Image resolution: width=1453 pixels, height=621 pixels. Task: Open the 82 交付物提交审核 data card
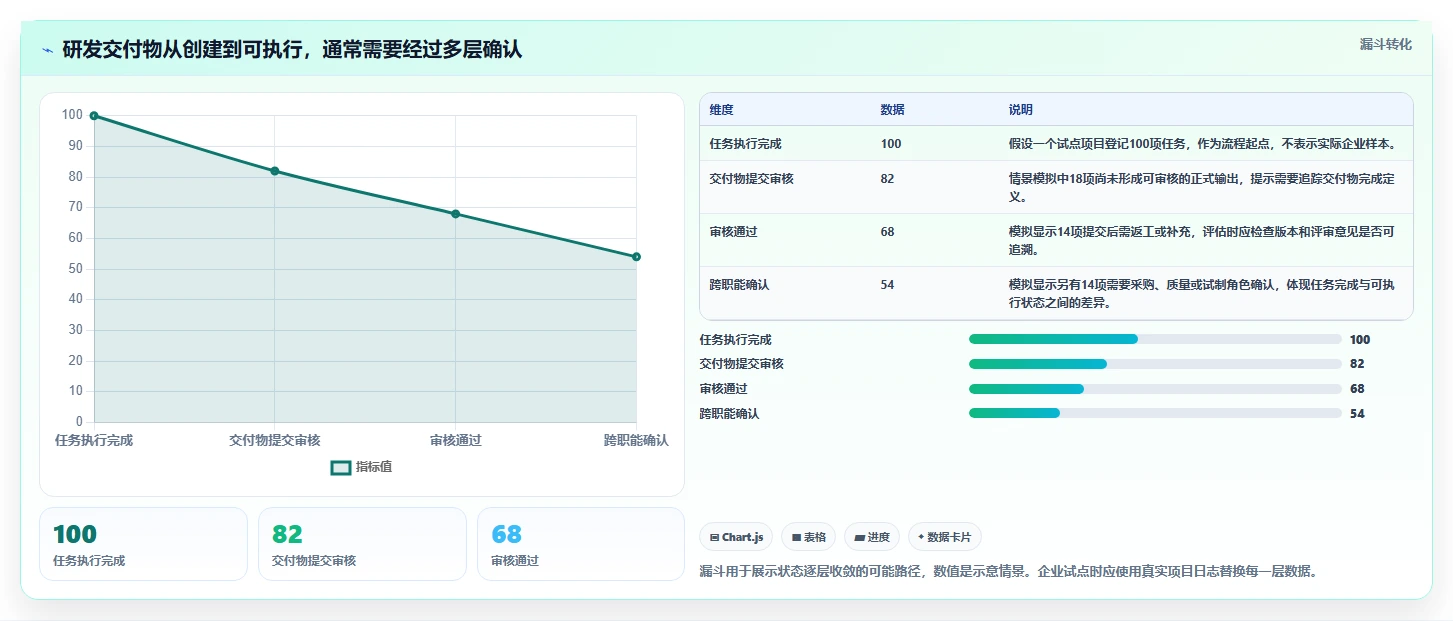click(362, 544)
